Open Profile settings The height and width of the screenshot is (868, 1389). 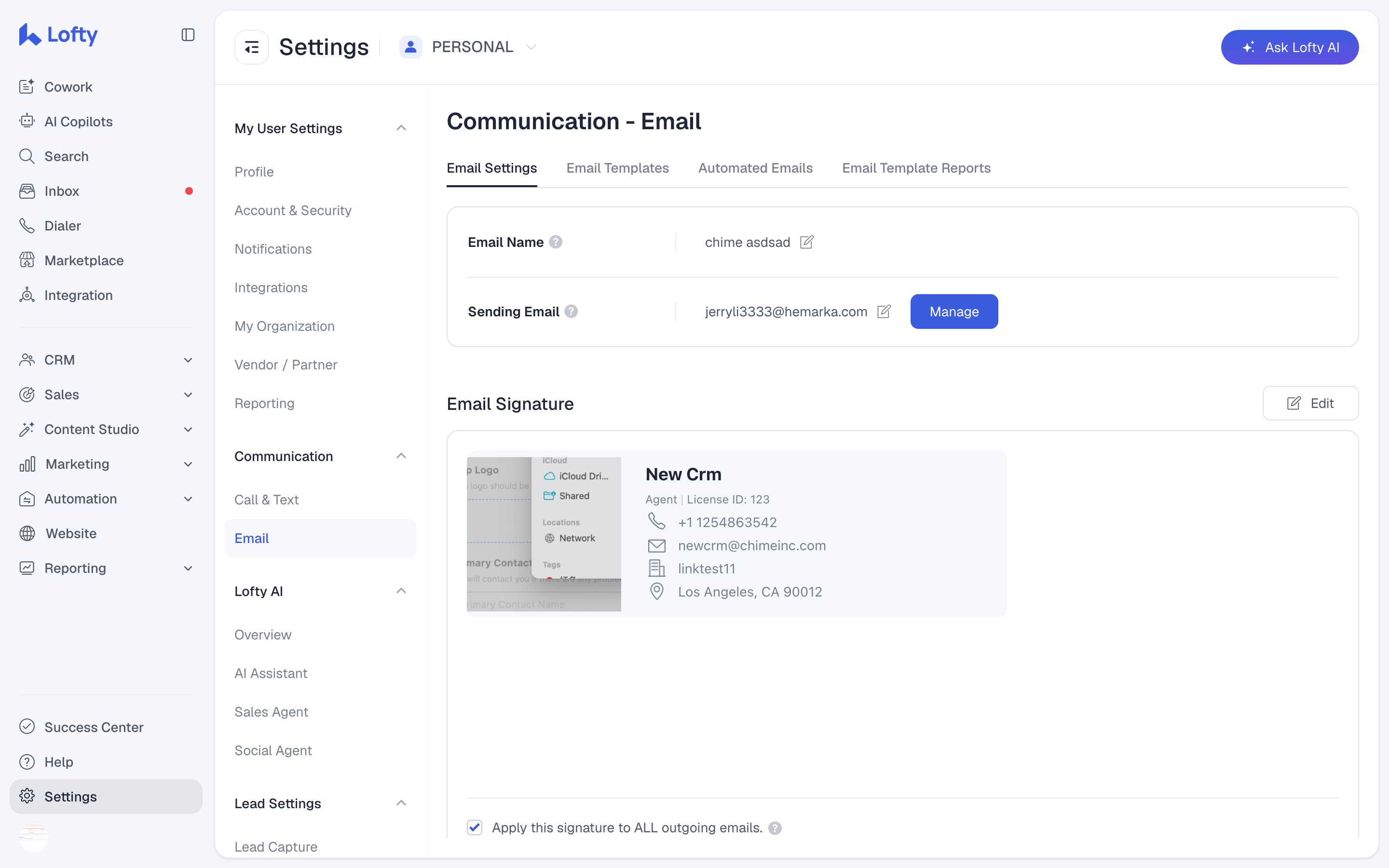254,172
